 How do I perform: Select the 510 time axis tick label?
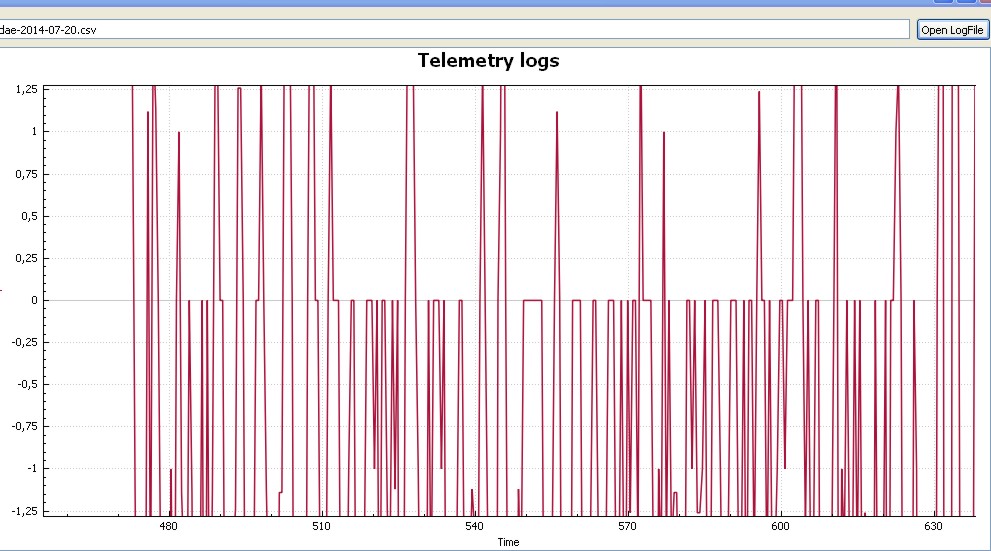click(321, 526)
